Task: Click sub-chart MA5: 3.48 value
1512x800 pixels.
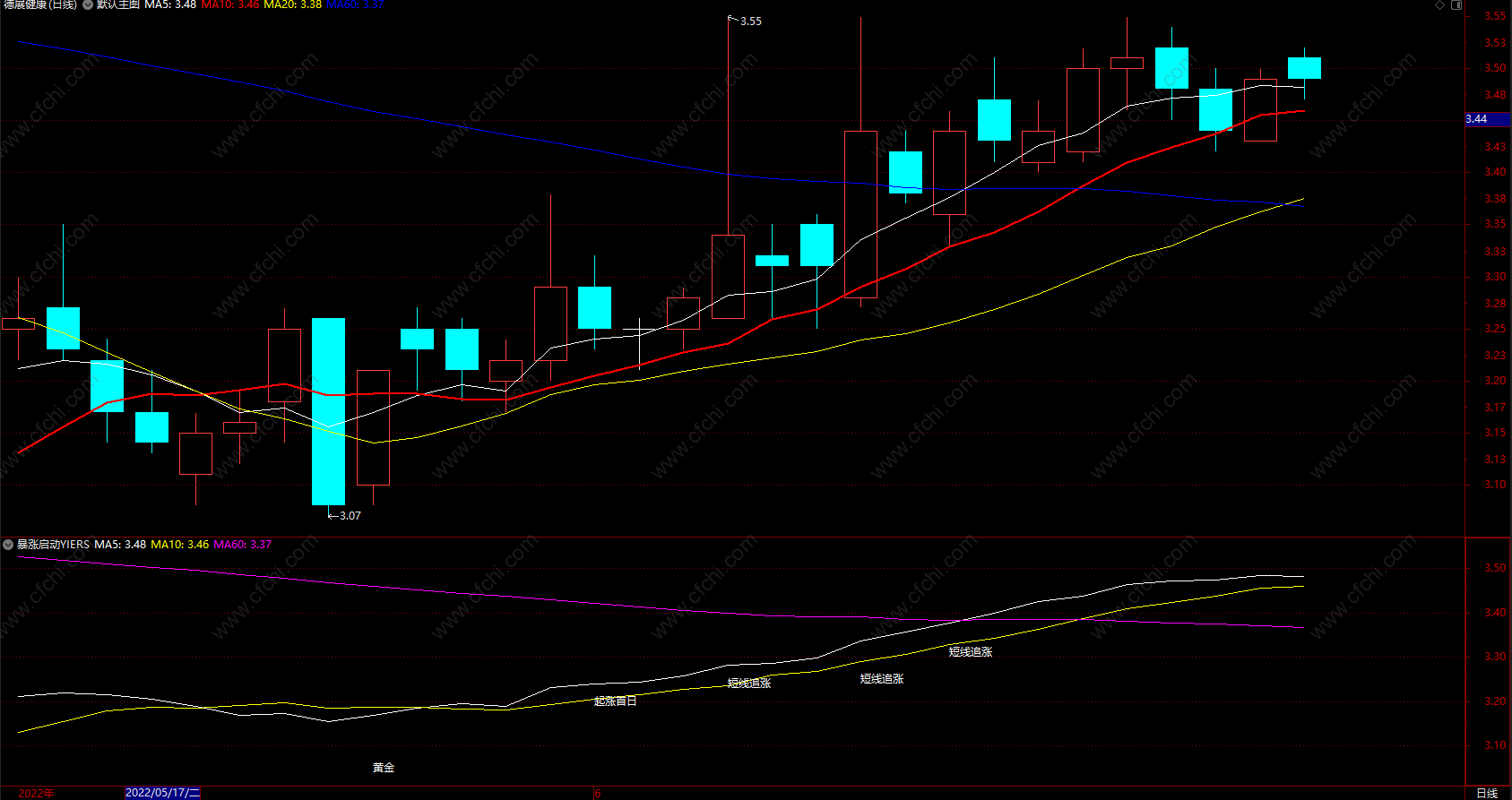Action: click(120, 545)
